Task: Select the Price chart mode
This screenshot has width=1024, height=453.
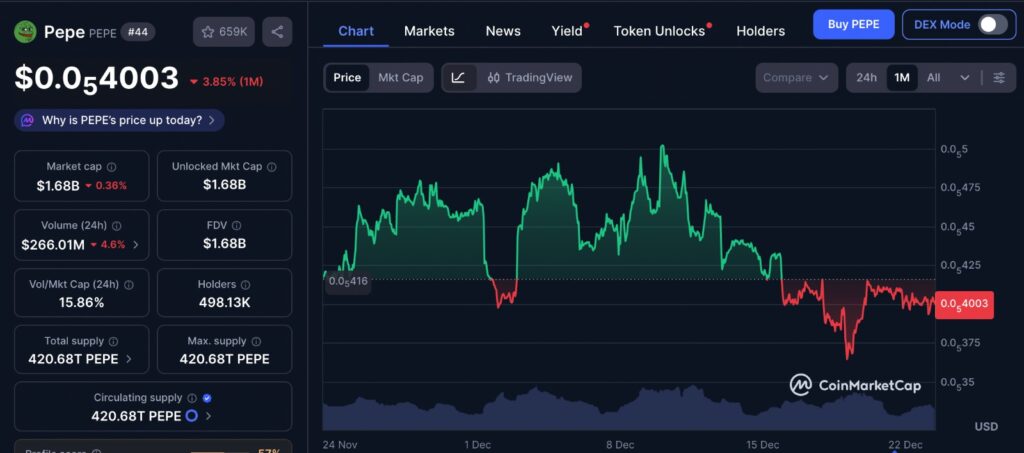Action: click(x=347, y=78)
